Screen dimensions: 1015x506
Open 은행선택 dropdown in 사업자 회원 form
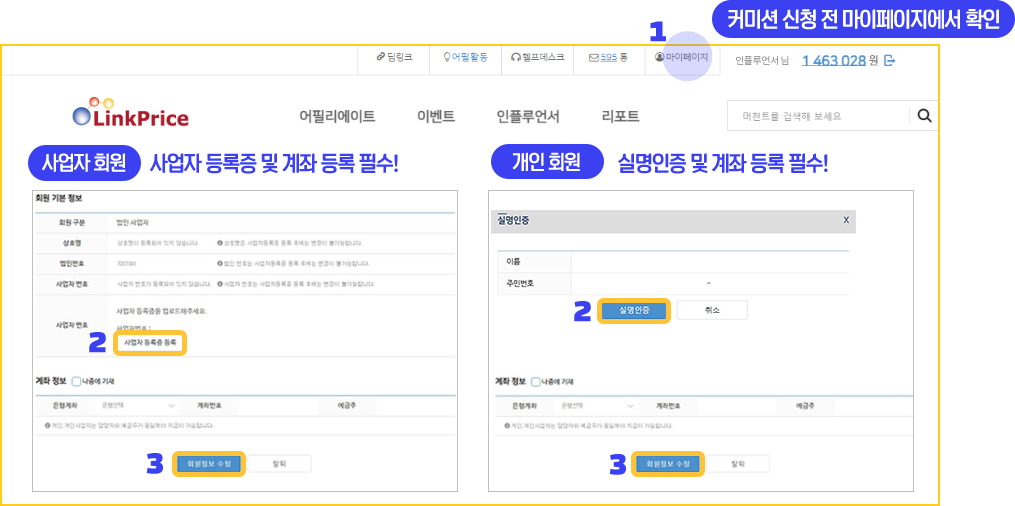[x=138, y=406]
